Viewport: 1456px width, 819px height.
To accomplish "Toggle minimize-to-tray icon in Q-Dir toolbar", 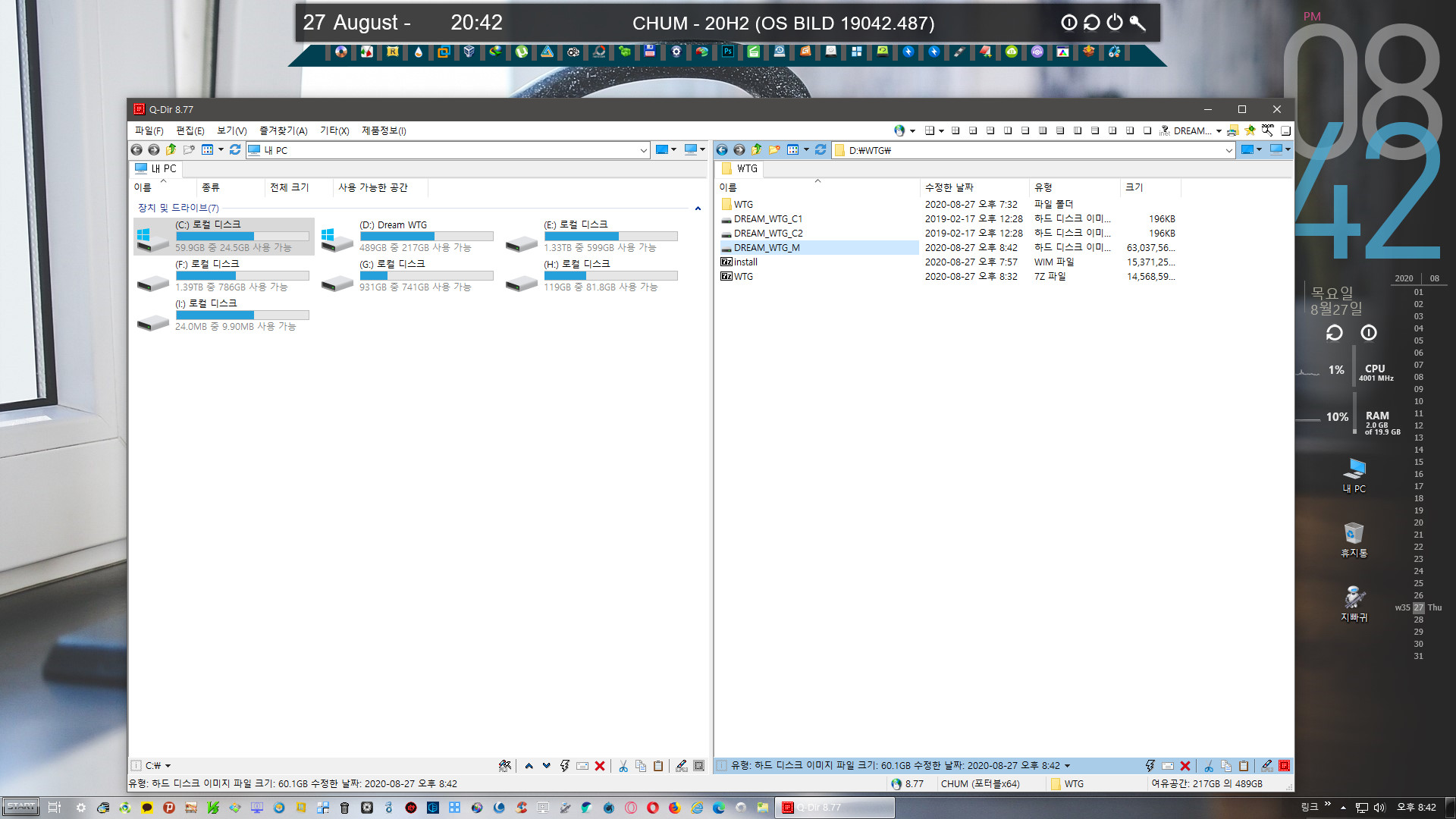I will click(x=1285, y=130).
